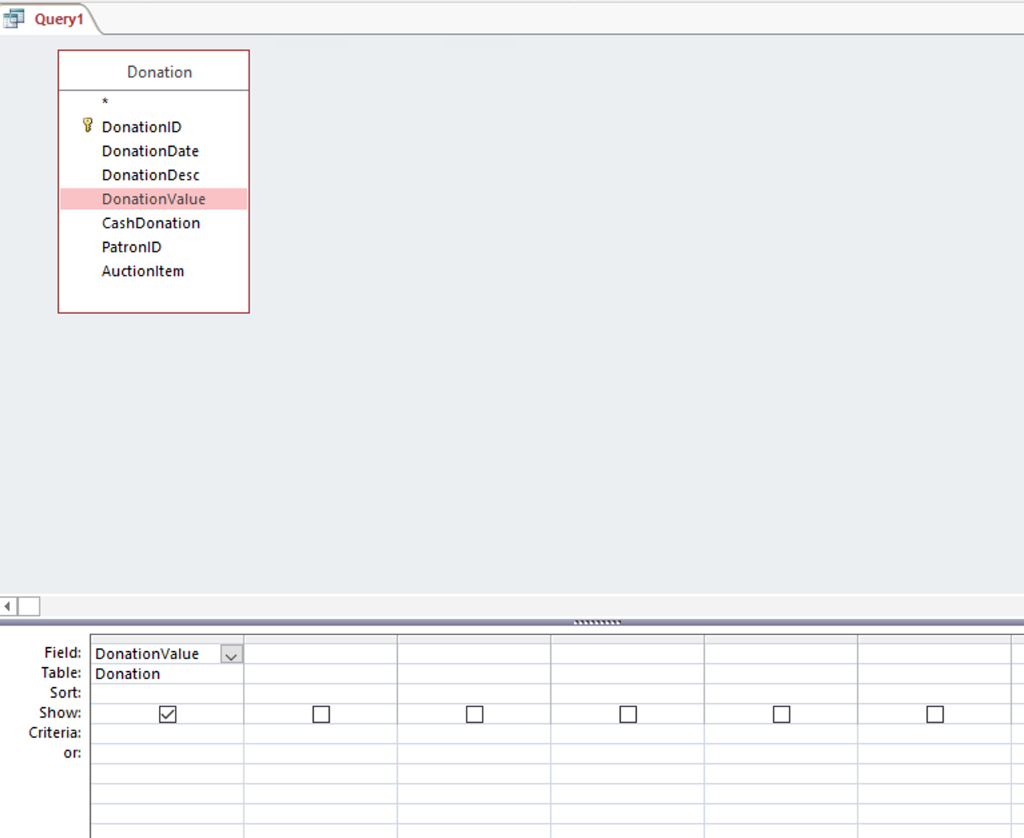Click the Sort cell under DonationValue
The width and height of the screenshot is (1024, 838).
167,694
